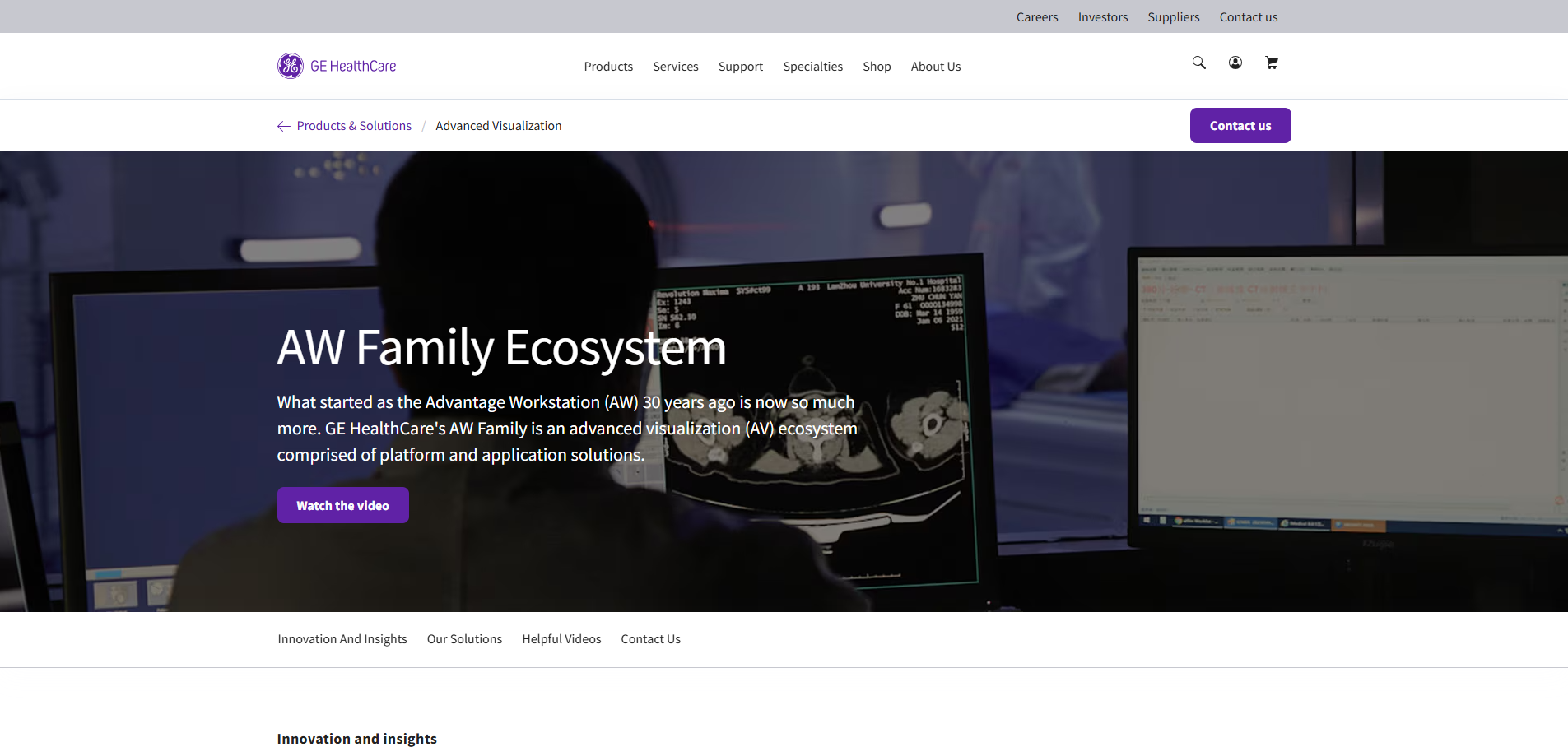This screenshot has height=756, width=1568.
Task: Jump to Our Solutions section tab
Action: (x=464, y=639)
